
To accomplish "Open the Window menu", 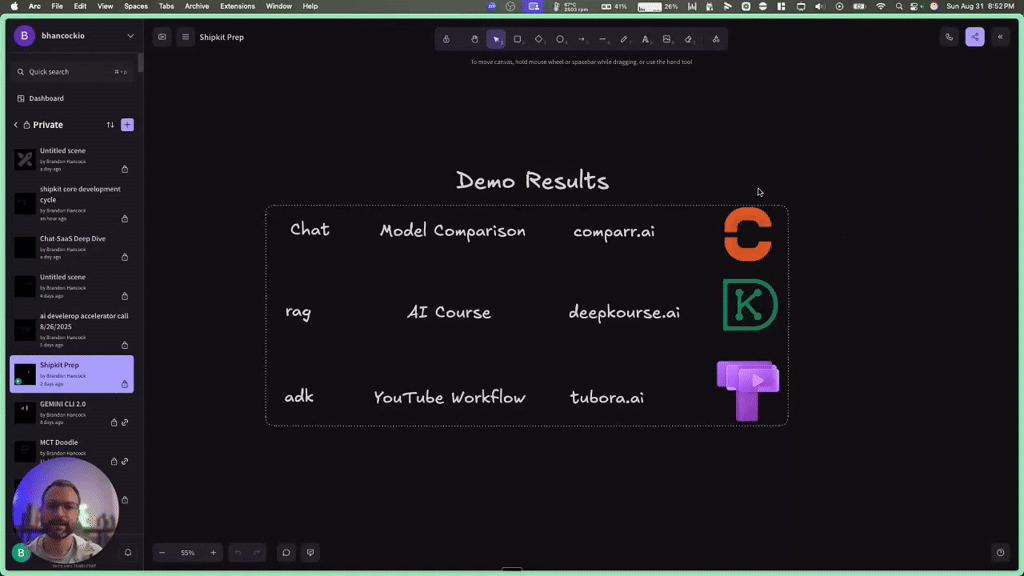I will coord(279,6).
